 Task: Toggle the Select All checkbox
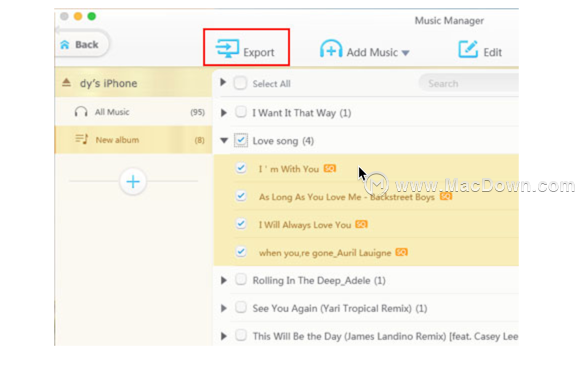(240, 83)
